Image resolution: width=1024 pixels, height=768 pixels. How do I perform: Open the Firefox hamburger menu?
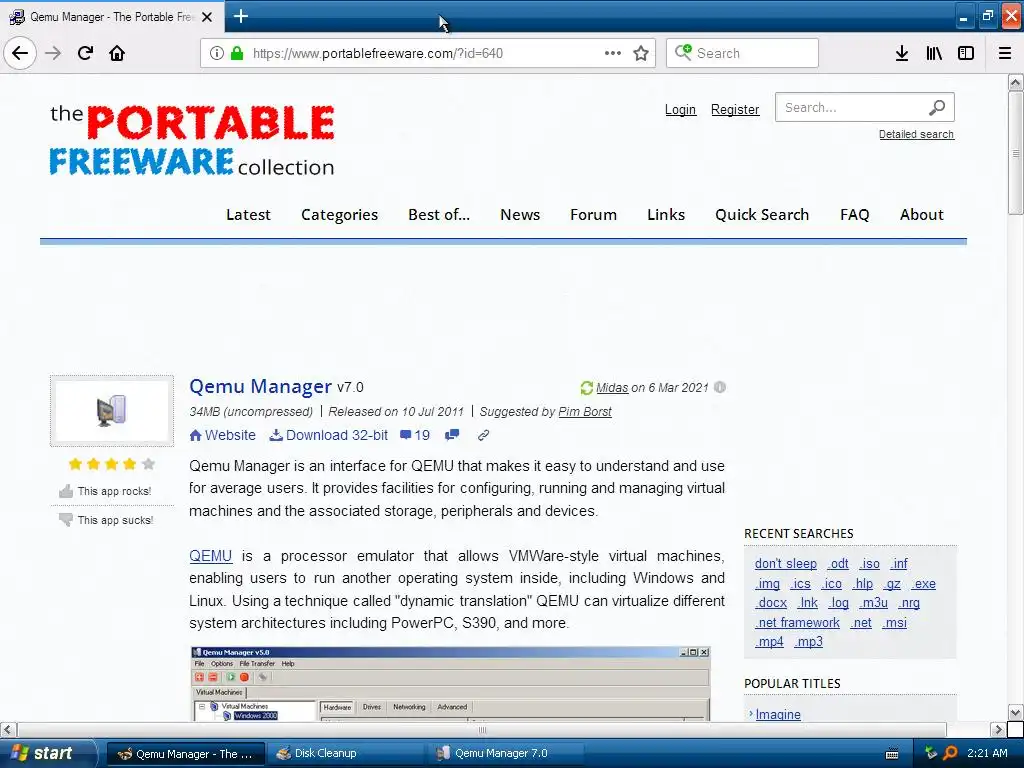[1005, 53]
